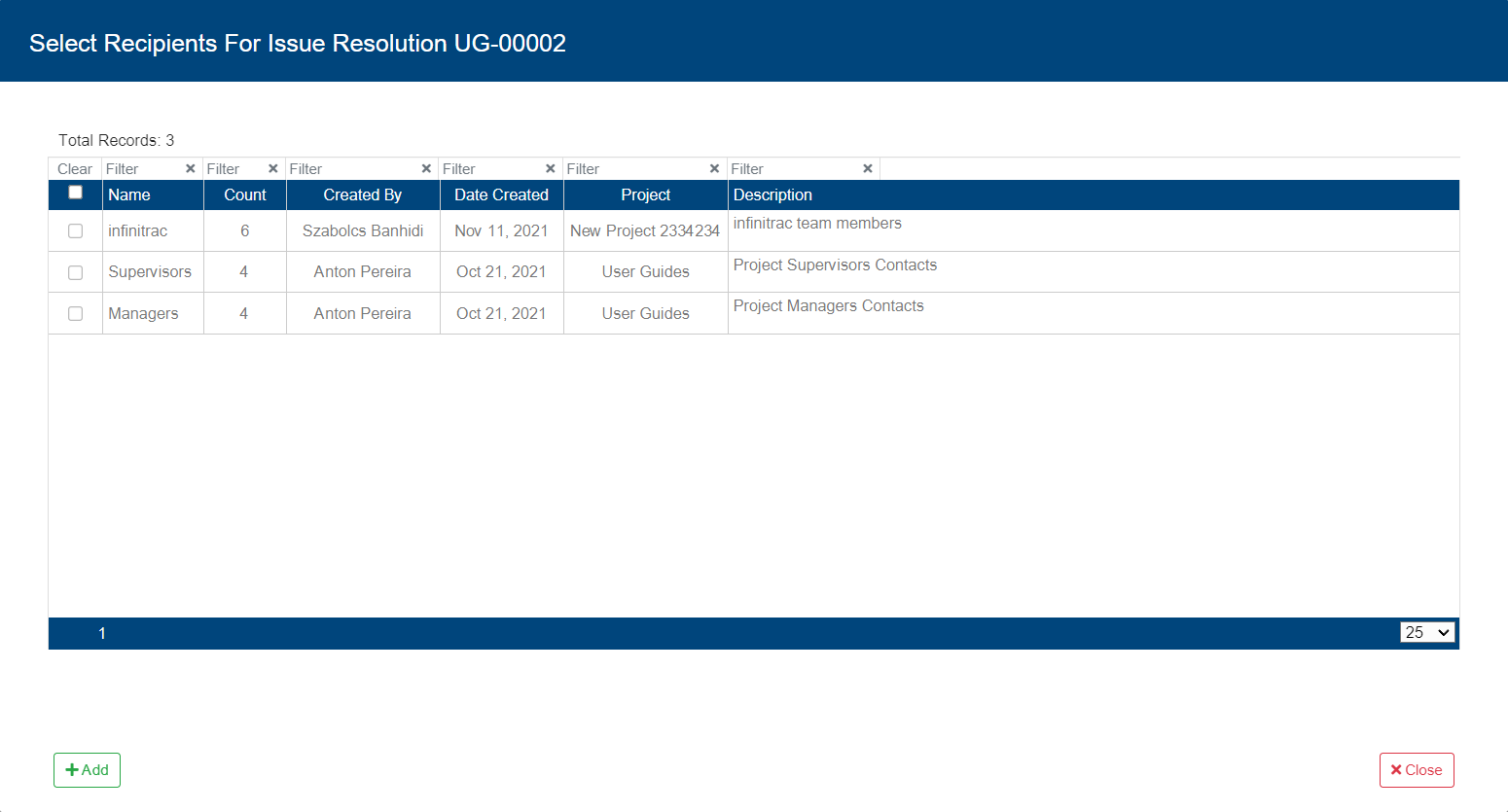Check the Supervisors row checkbox

(x=75, y=272)
